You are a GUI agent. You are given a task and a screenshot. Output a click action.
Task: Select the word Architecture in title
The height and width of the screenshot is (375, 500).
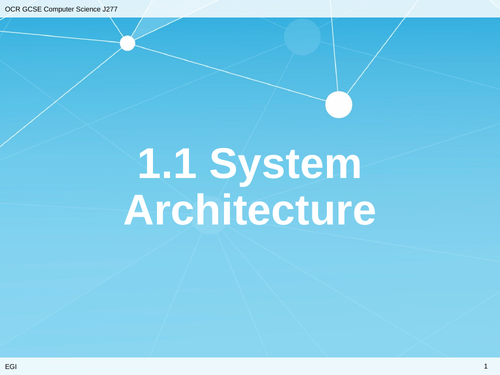point(250,210)
